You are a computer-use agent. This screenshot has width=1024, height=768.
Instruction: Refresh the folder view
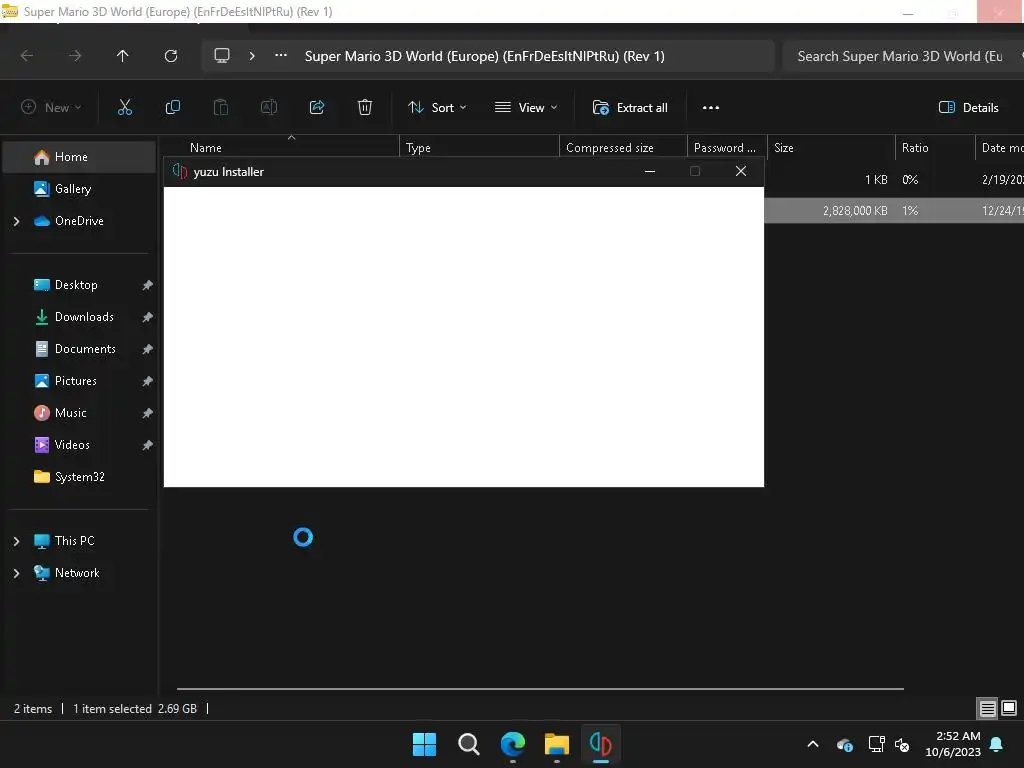171,56
